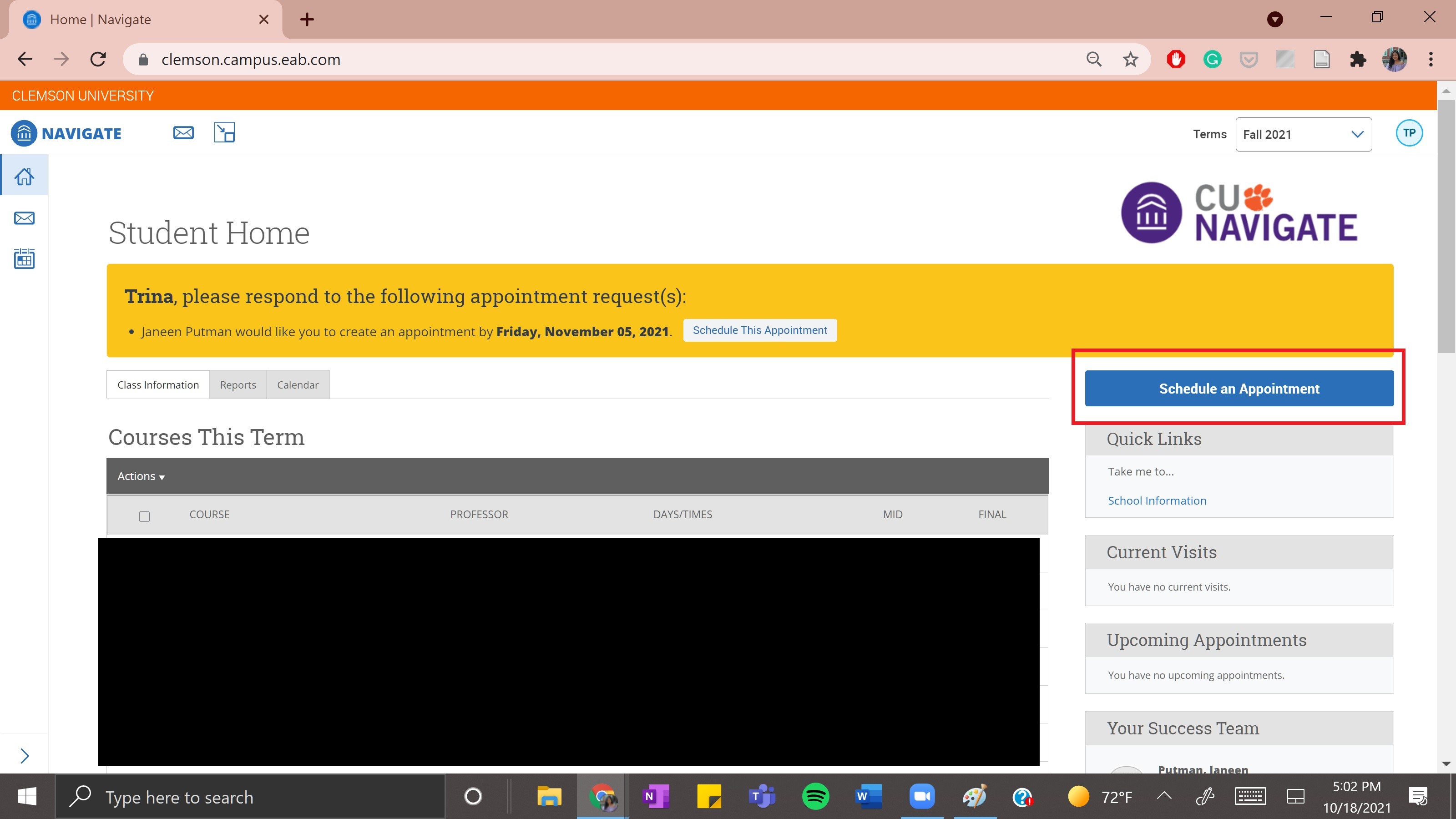Open Sticky Notes from the taskbar
The image size is (1456, 819).
708,796
